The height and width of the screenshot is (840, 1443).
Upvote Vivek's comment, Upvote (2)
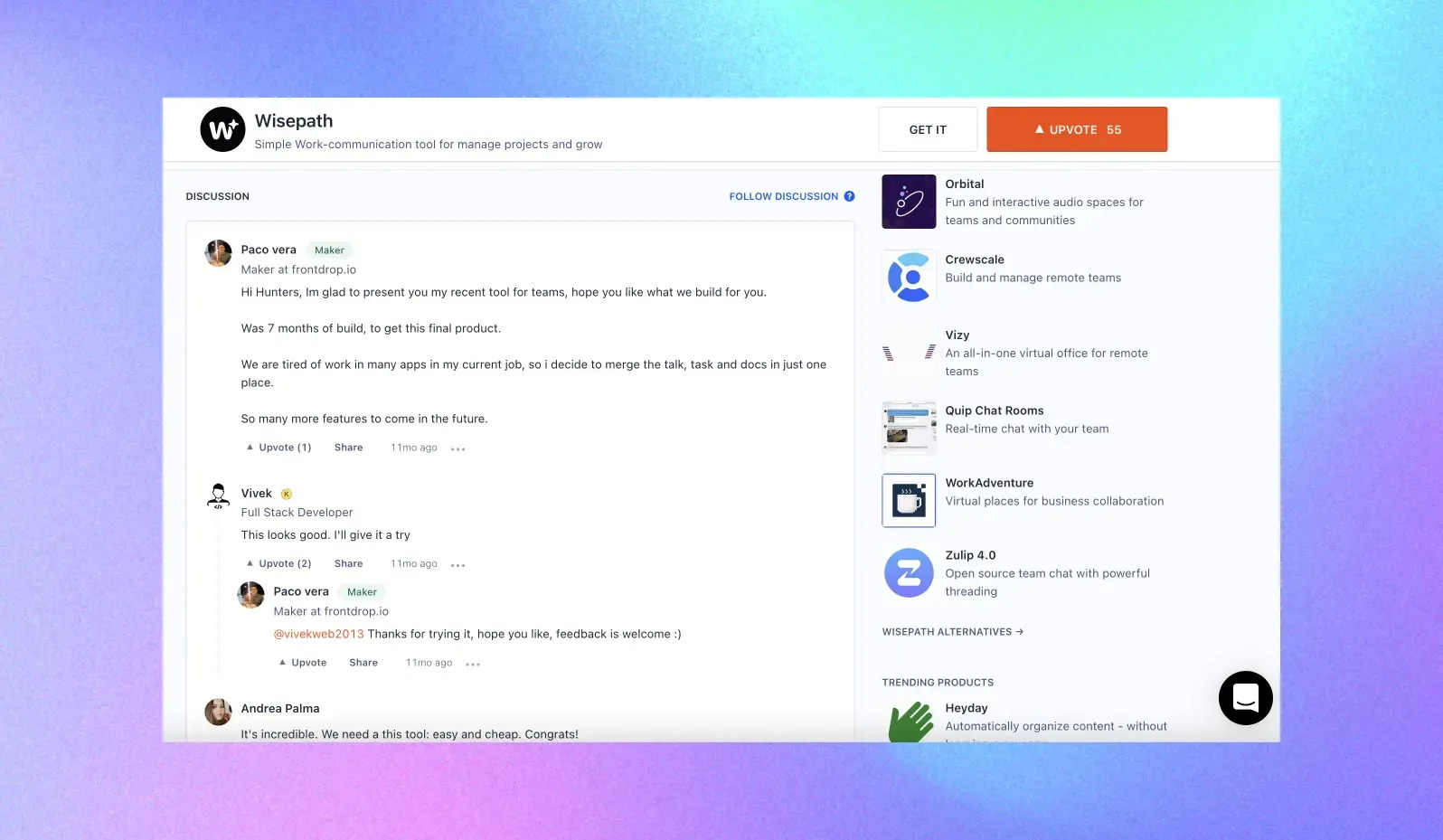click(278, 563)
